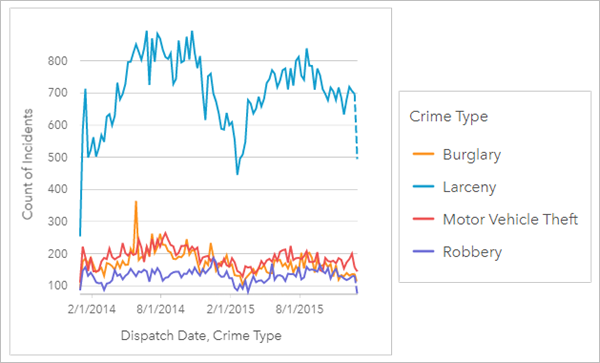Select the Motor Vehicle Theft legend entry
This screenshot has height=363, width=600.
tap(495, 220)
